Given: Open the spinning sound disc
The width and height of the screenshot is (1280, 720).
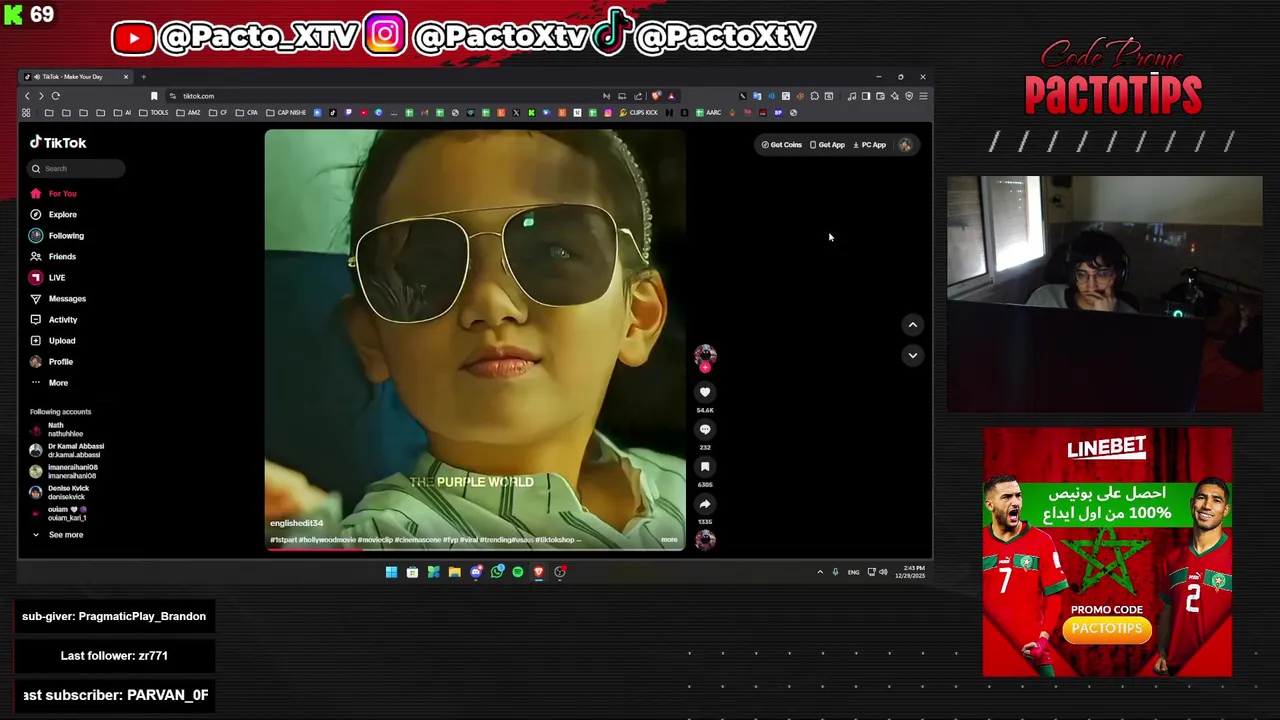Looking at the screenshot, I should pyautogui.click(x=705, y=540).
